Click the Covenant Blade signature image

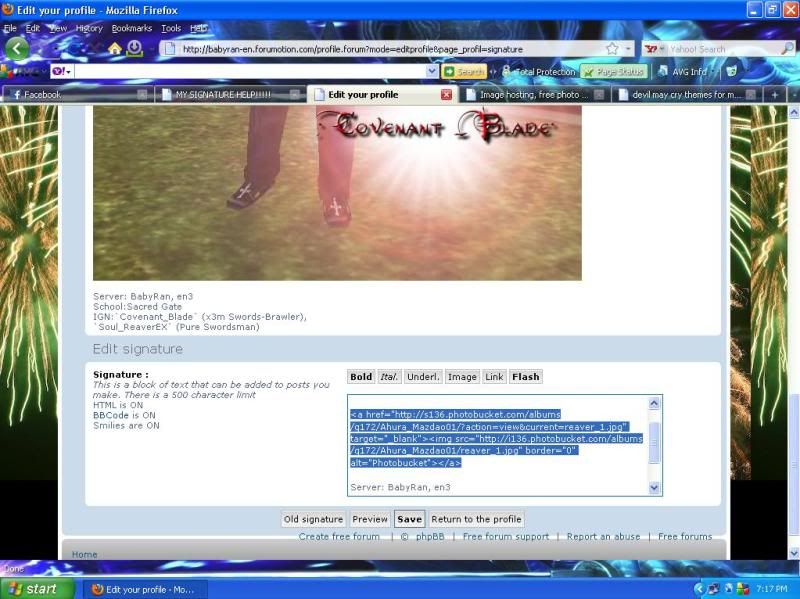337,193
